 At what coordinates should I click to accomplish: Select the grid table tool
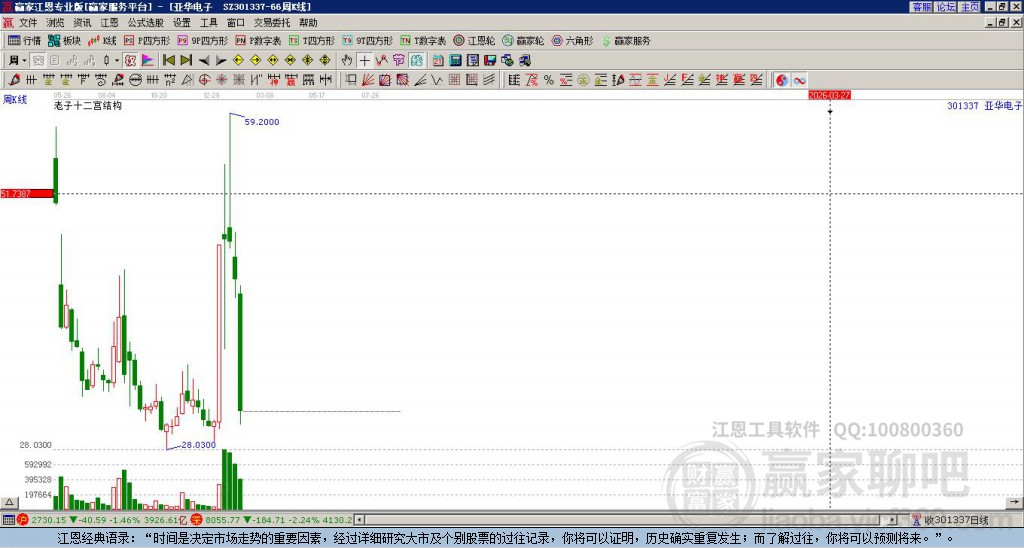point(455,80)
